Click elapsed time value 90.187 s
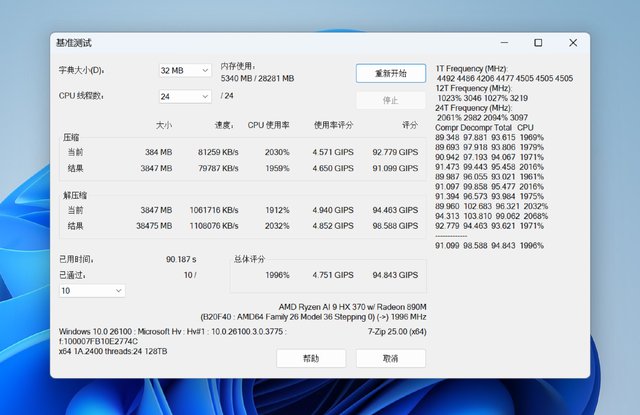The width and height of the screenshot is (640, 415). [181, 259]
